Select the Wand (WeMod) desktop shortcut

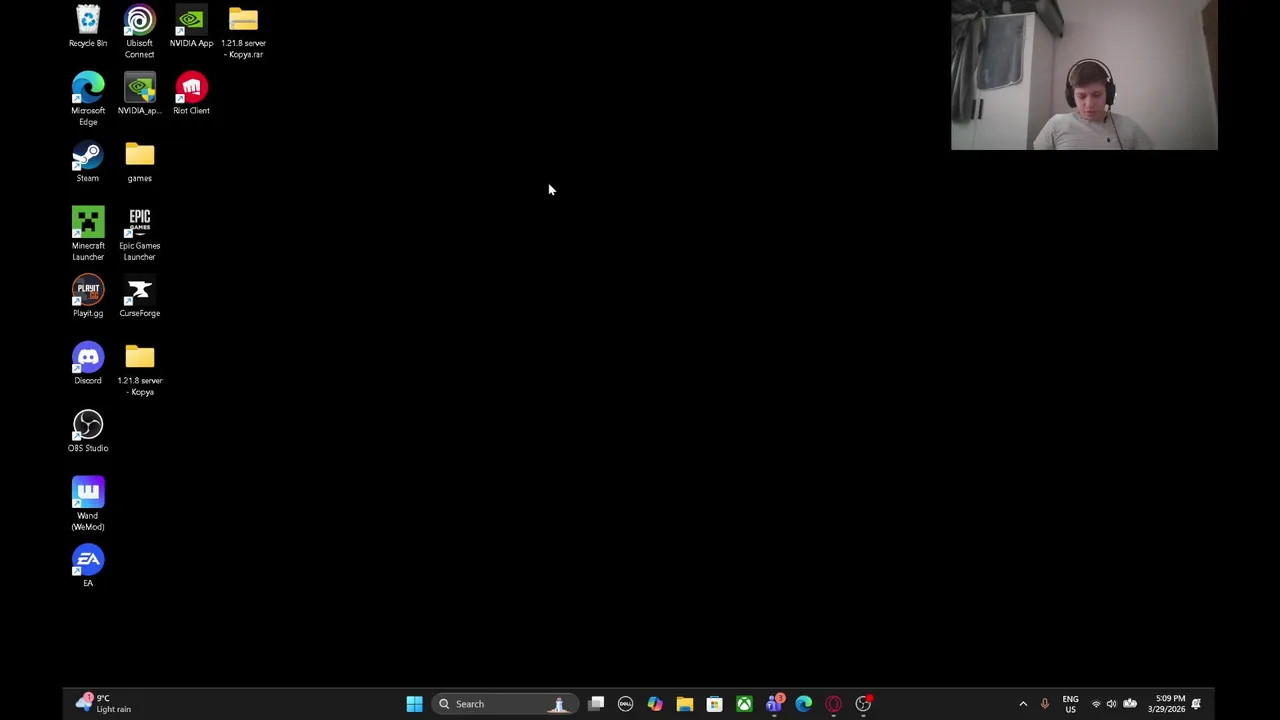(88, 504)
